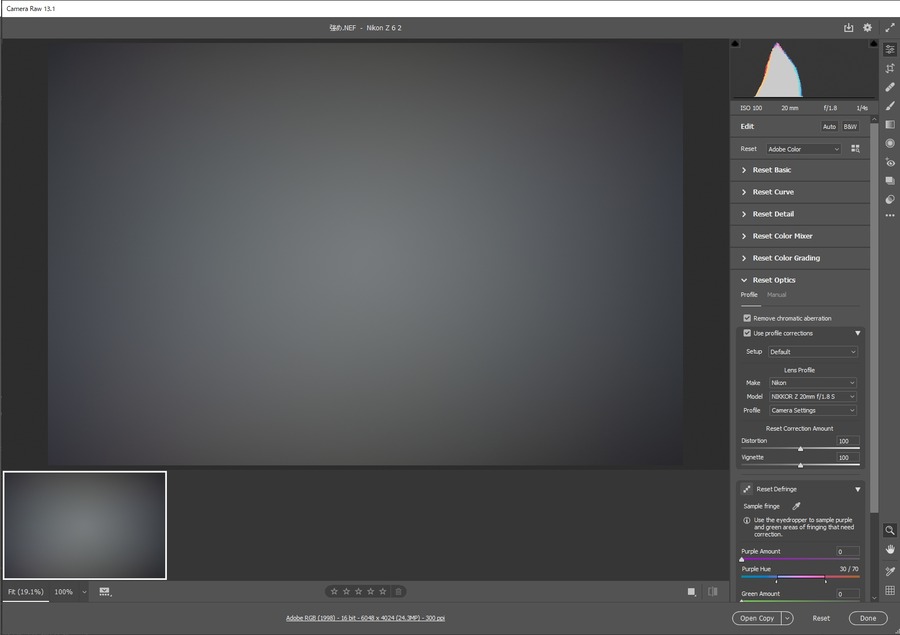
Task: Select the Crop and Rotate tool
Action: (890, 68)
